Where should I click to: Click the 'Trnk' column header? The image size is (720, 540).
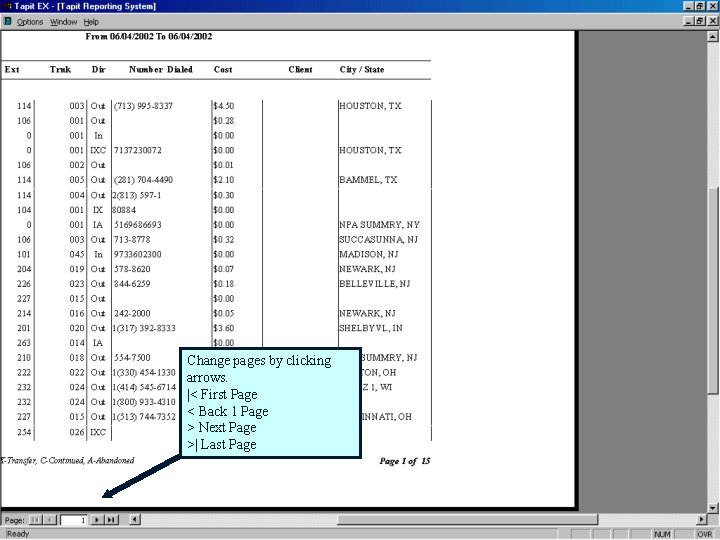[x=60, y=69]
